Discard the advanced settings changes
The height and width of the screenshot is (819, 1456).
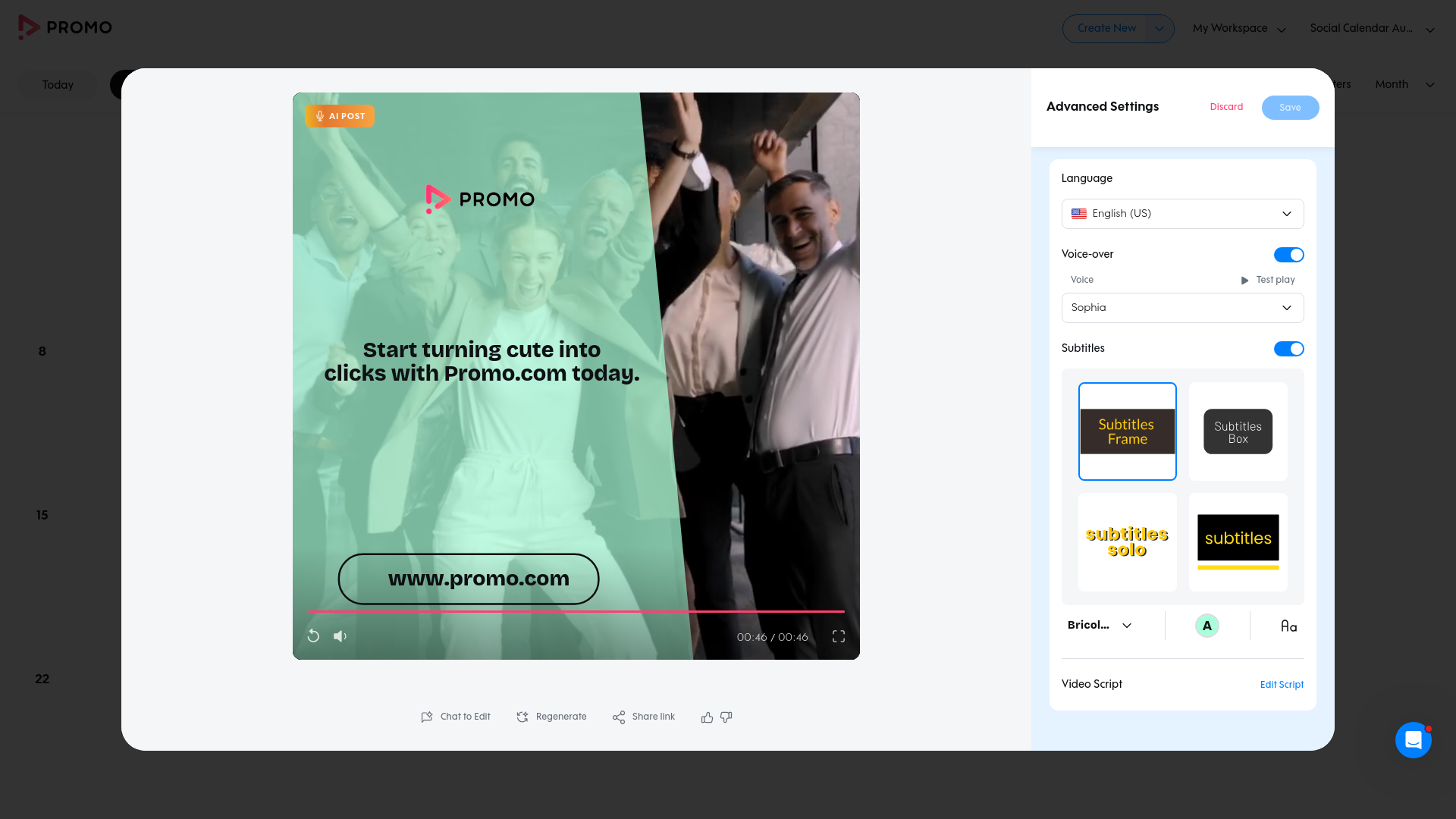coord(1226,107)
